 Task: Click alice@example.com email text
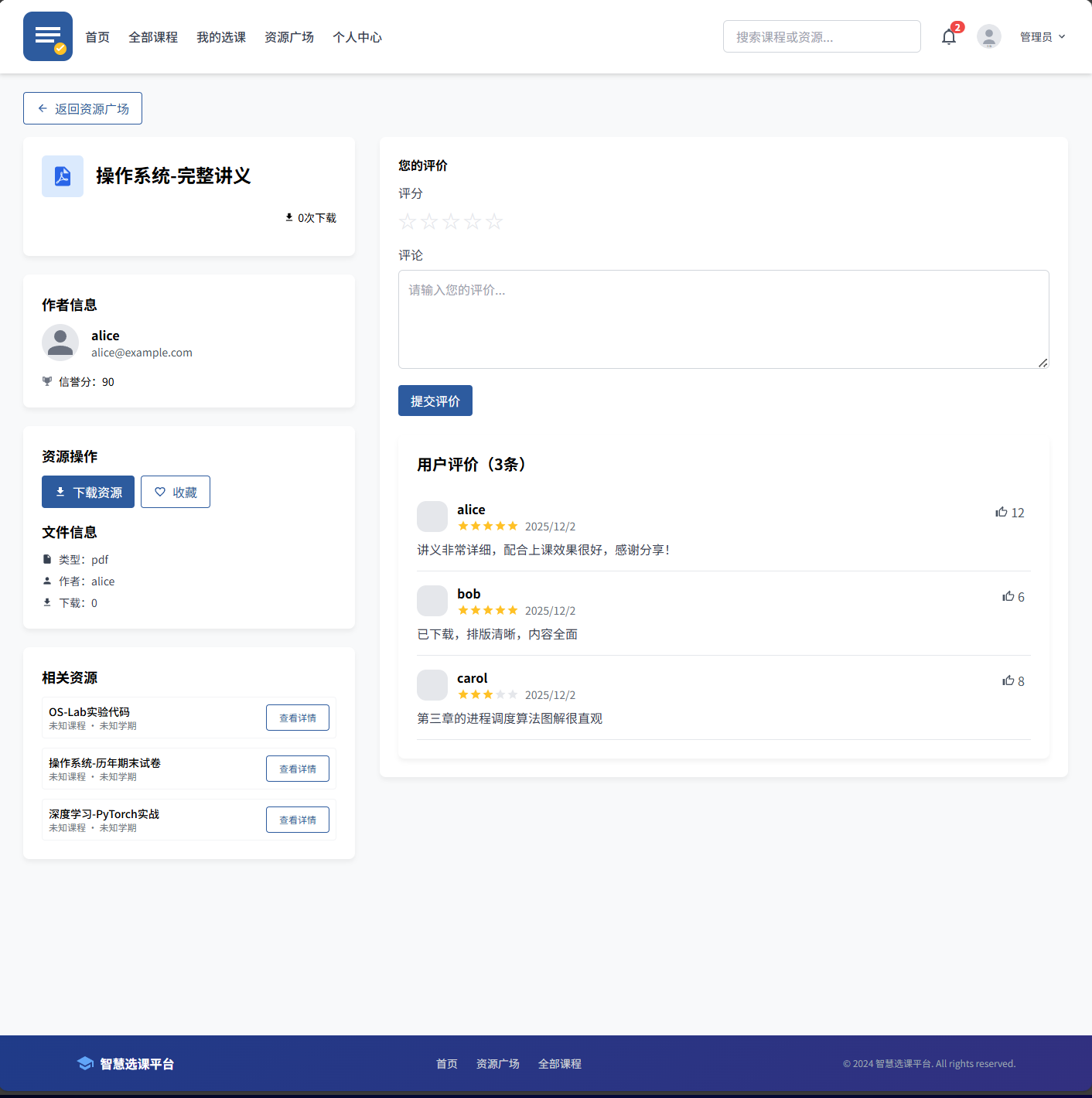[x=142, y=353]
